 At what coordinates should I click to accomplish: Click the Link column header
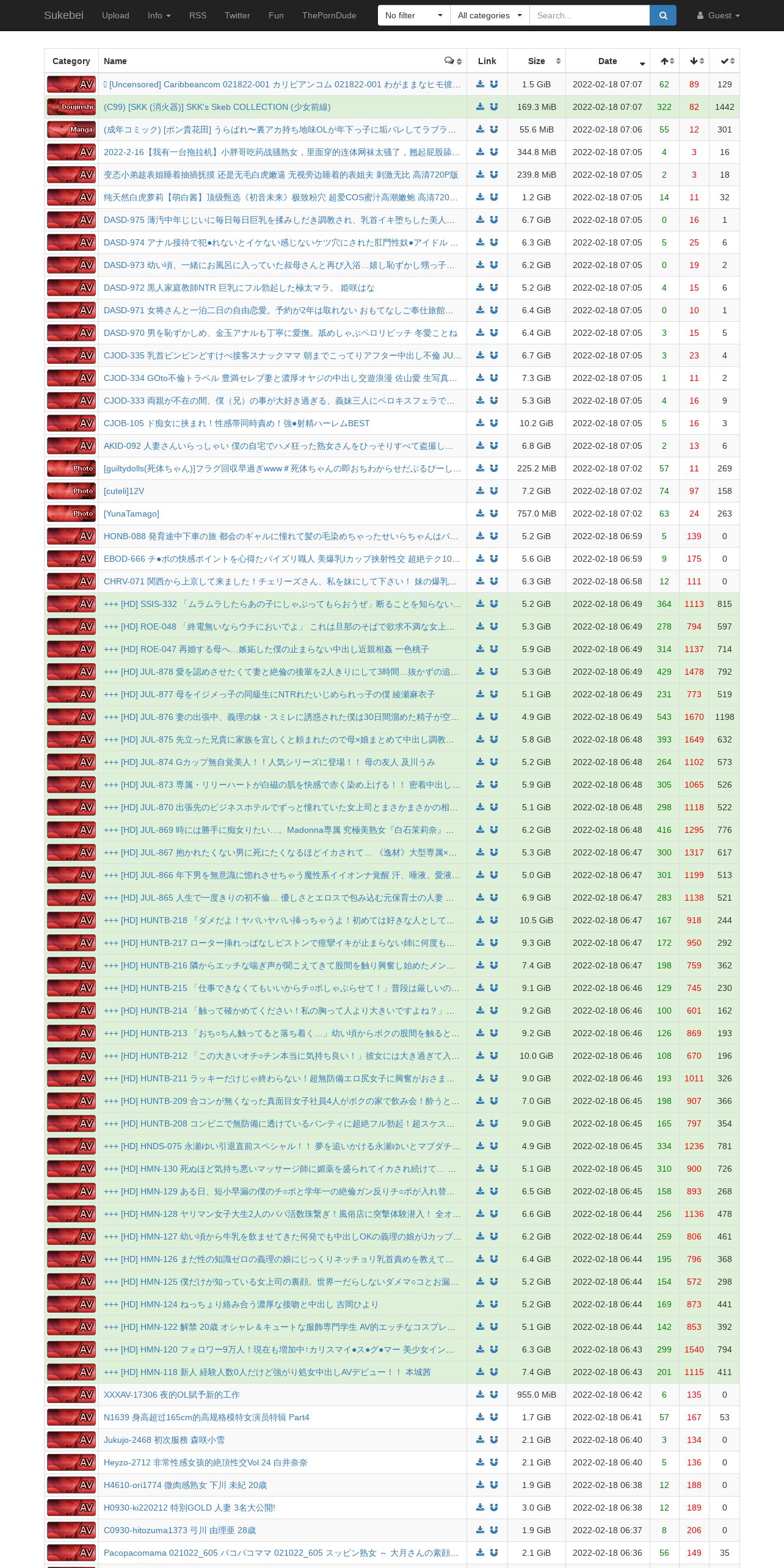(487, 61)
